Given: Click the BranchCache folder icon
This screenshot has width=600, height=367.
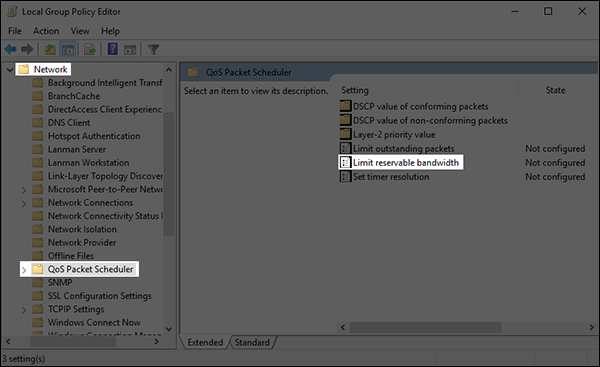Looking at the screenshot, I should (38, 96).
